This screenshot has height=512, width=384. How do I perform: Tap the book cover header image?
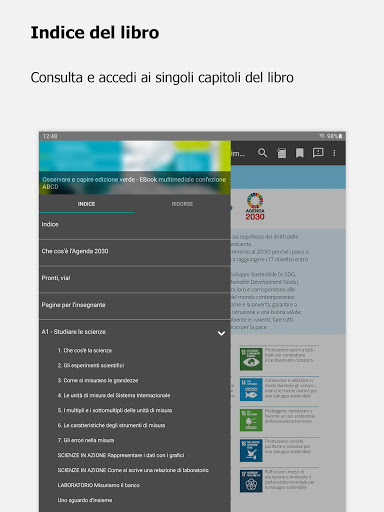tap(135, 168)
